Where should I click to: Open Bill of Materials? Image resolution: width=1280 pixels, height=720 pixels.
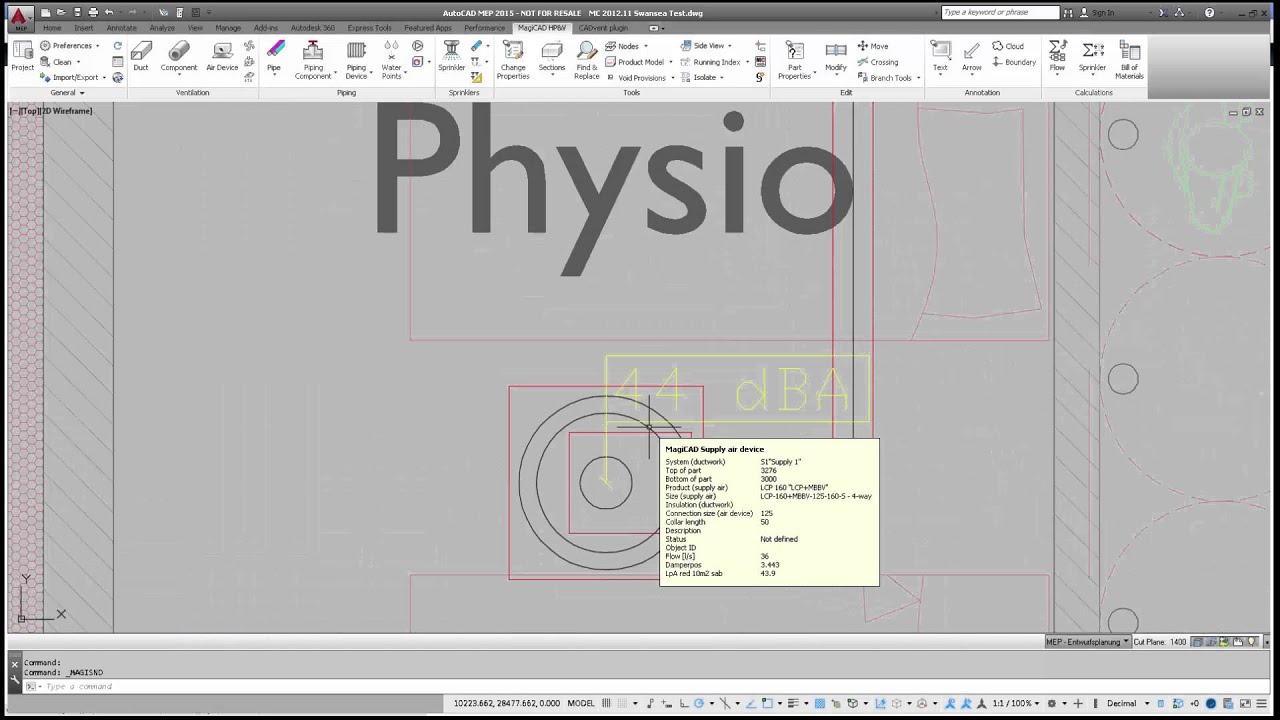[x=1129, y=60]
